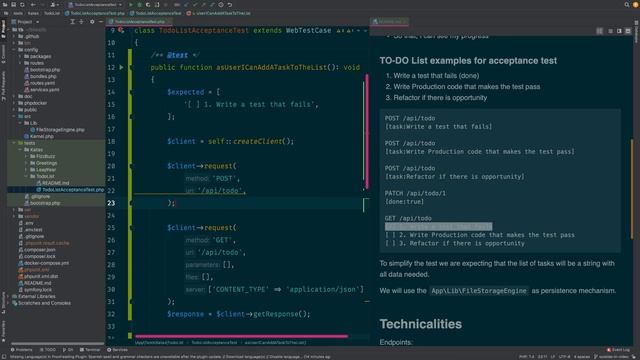Click the TodoList breadcrumb in the navigation bar
Viewport: 640px width, 360px height.
point(52,13)
